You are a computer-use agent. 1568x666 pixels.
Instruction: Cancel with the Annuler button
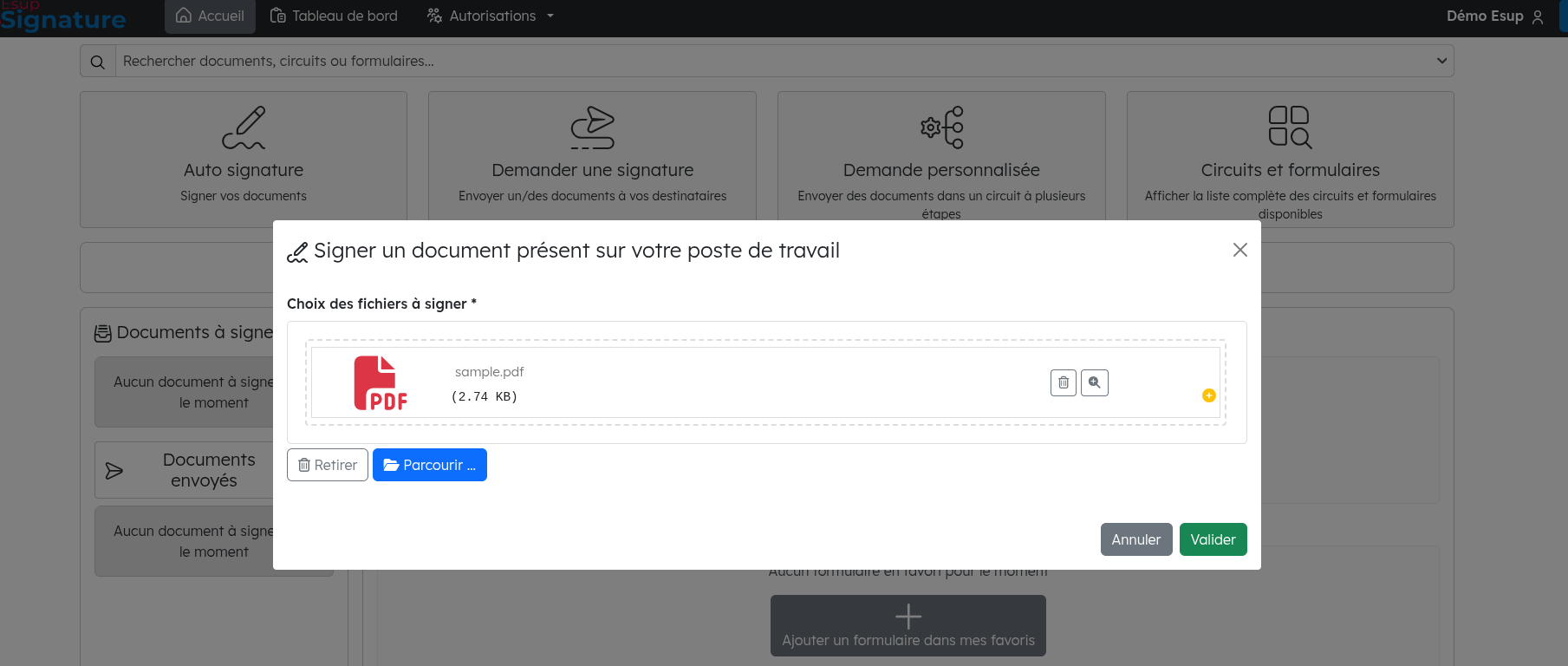pos(1135,539)
